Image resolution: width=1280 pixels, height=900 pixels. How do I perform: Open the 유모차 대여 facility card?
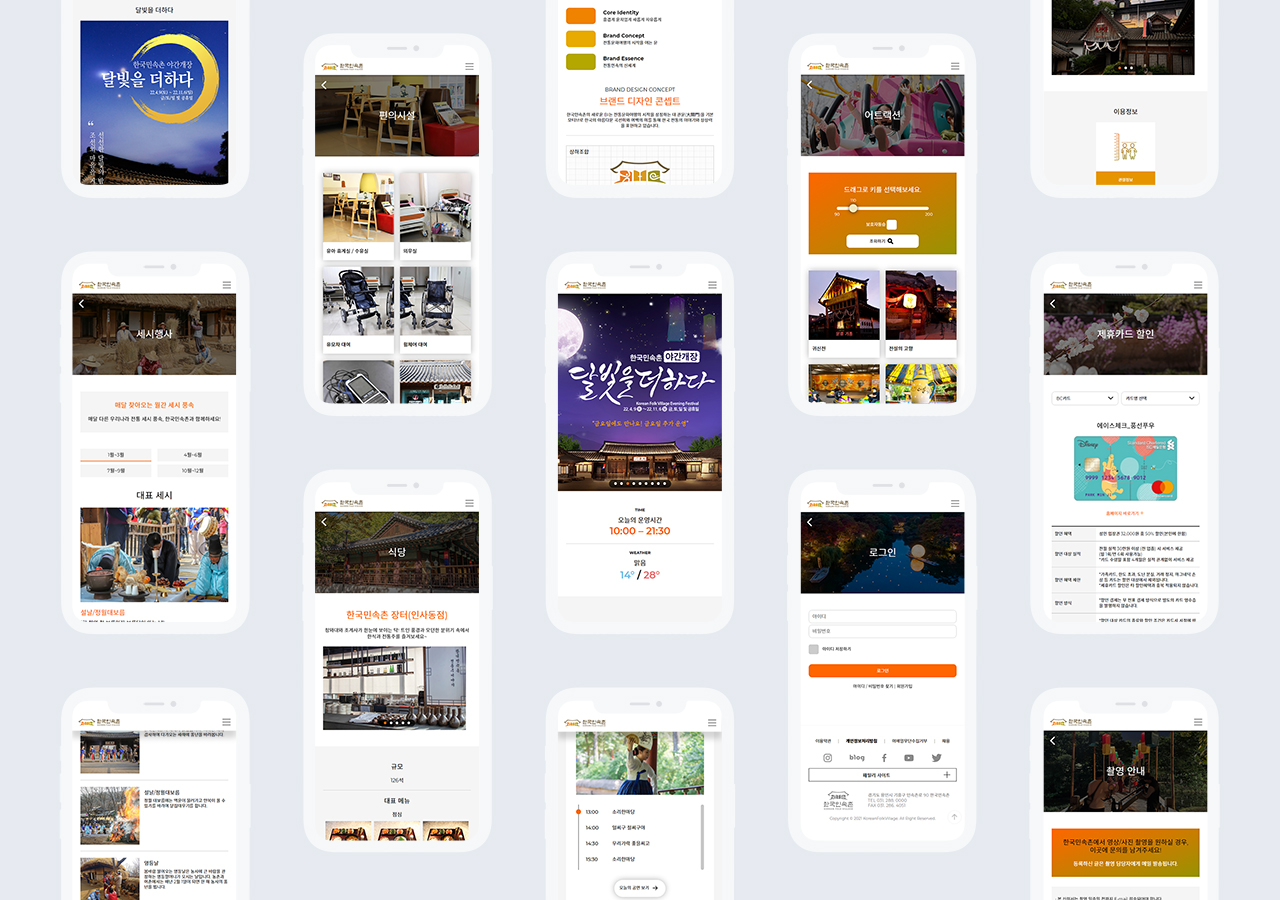tap(358, 308)
